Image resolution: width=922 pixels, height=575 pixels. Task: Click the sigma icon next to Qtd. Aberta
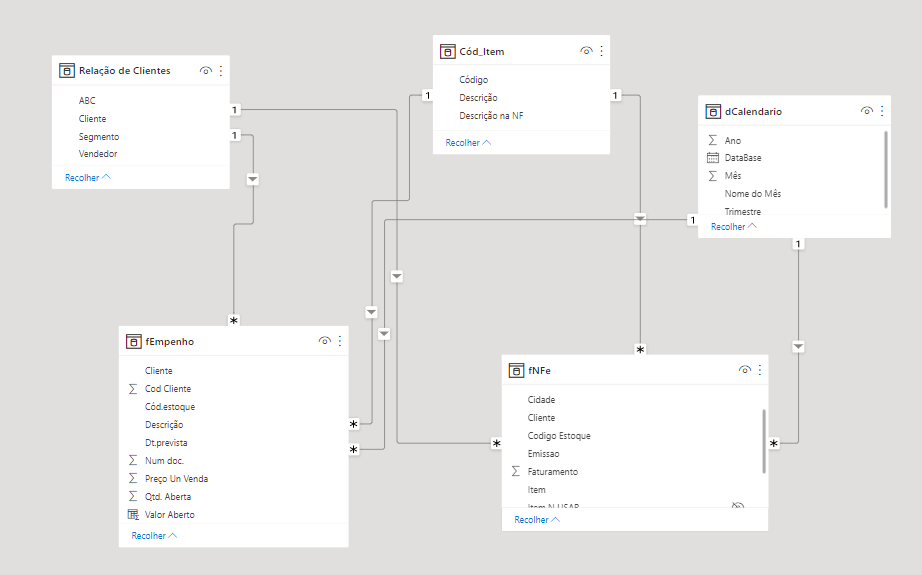(133, 496)
